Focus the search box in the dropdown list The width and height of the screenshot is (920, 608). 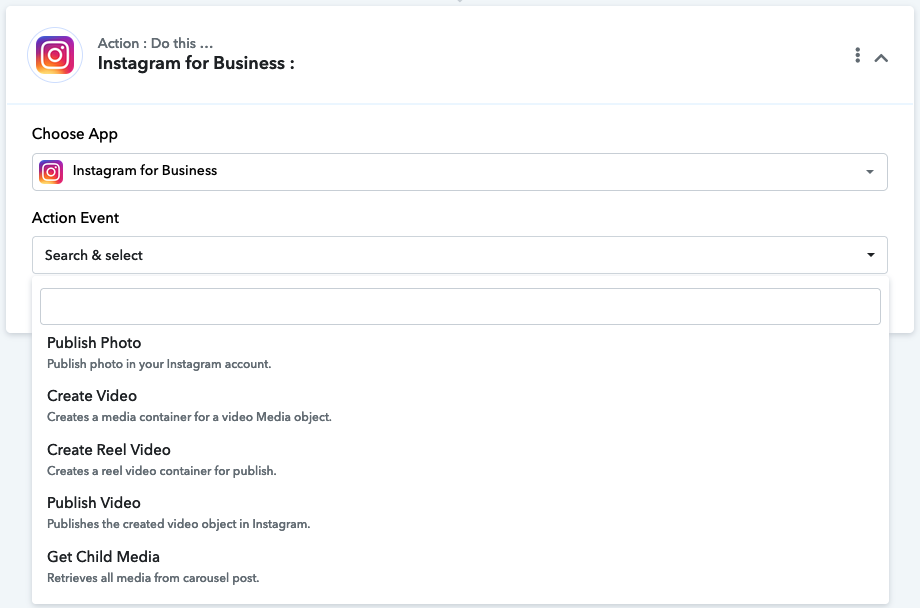click(460, 306)
